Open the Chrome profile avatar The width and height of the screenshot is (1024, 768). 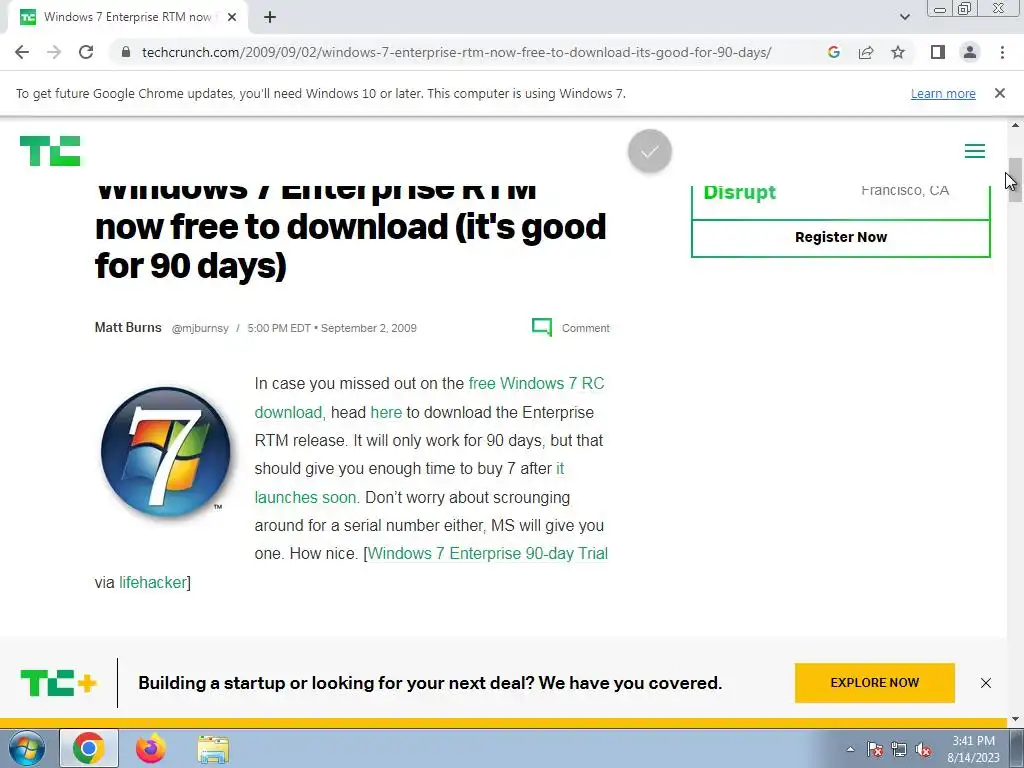970,52
